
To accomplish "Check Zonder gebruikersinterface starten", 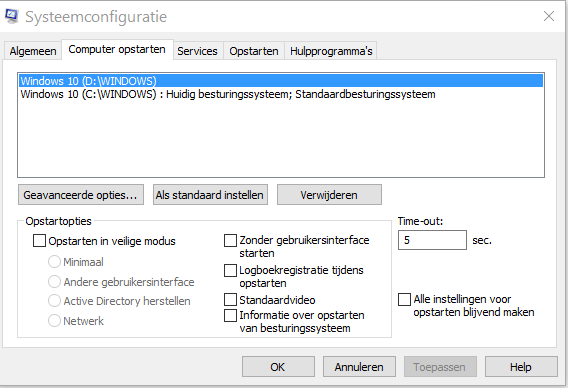I will (x=230, y=240).
